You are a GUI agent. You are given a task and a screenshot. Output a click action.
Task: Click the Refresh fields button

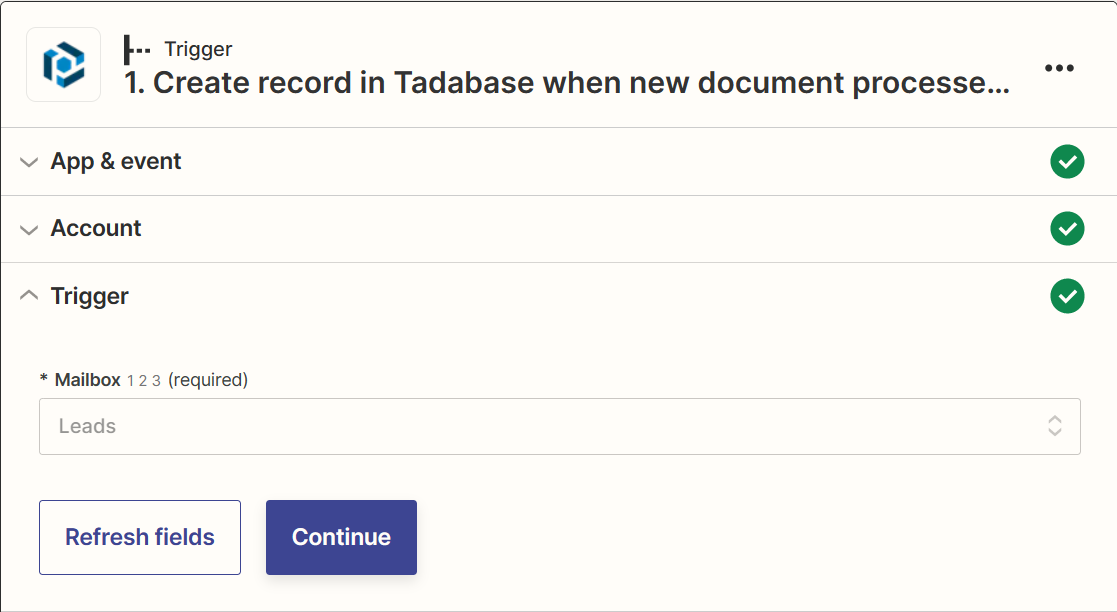tap(139, 537)
